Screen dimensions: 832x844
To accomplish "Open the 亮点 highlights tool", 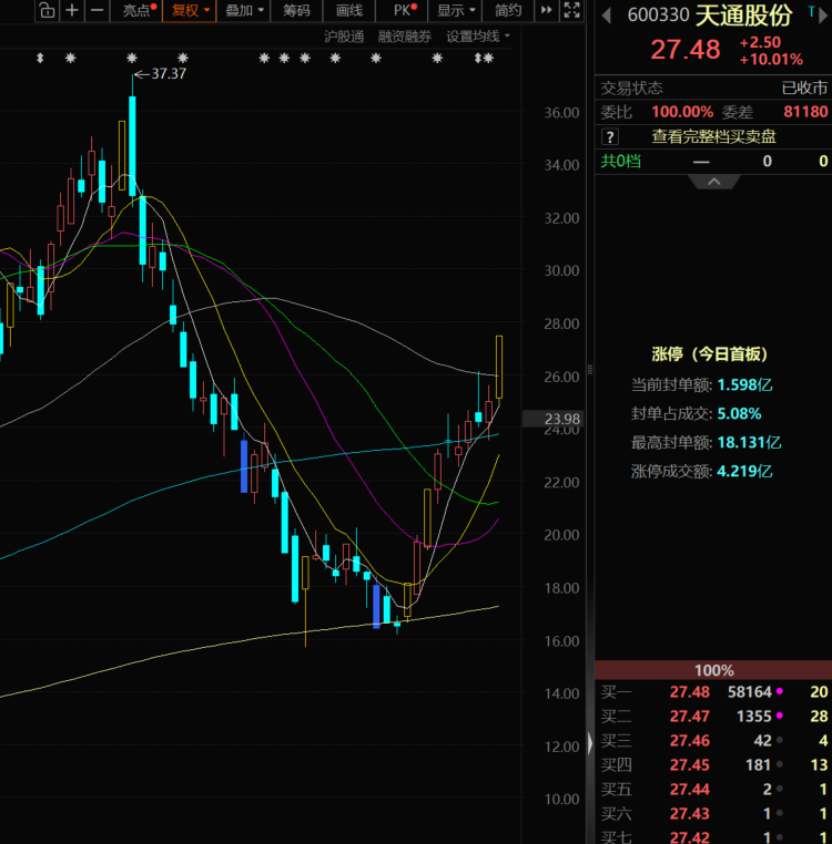I will coord(137,10).
